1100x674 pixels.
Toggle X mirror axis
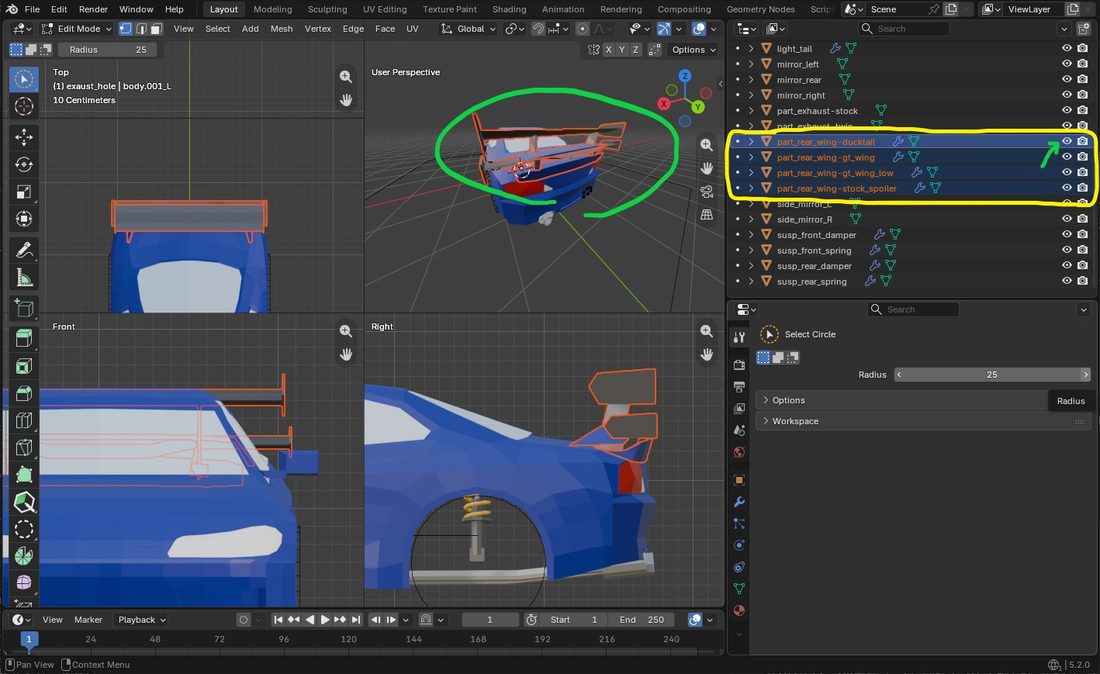click(x=608, y=50)
